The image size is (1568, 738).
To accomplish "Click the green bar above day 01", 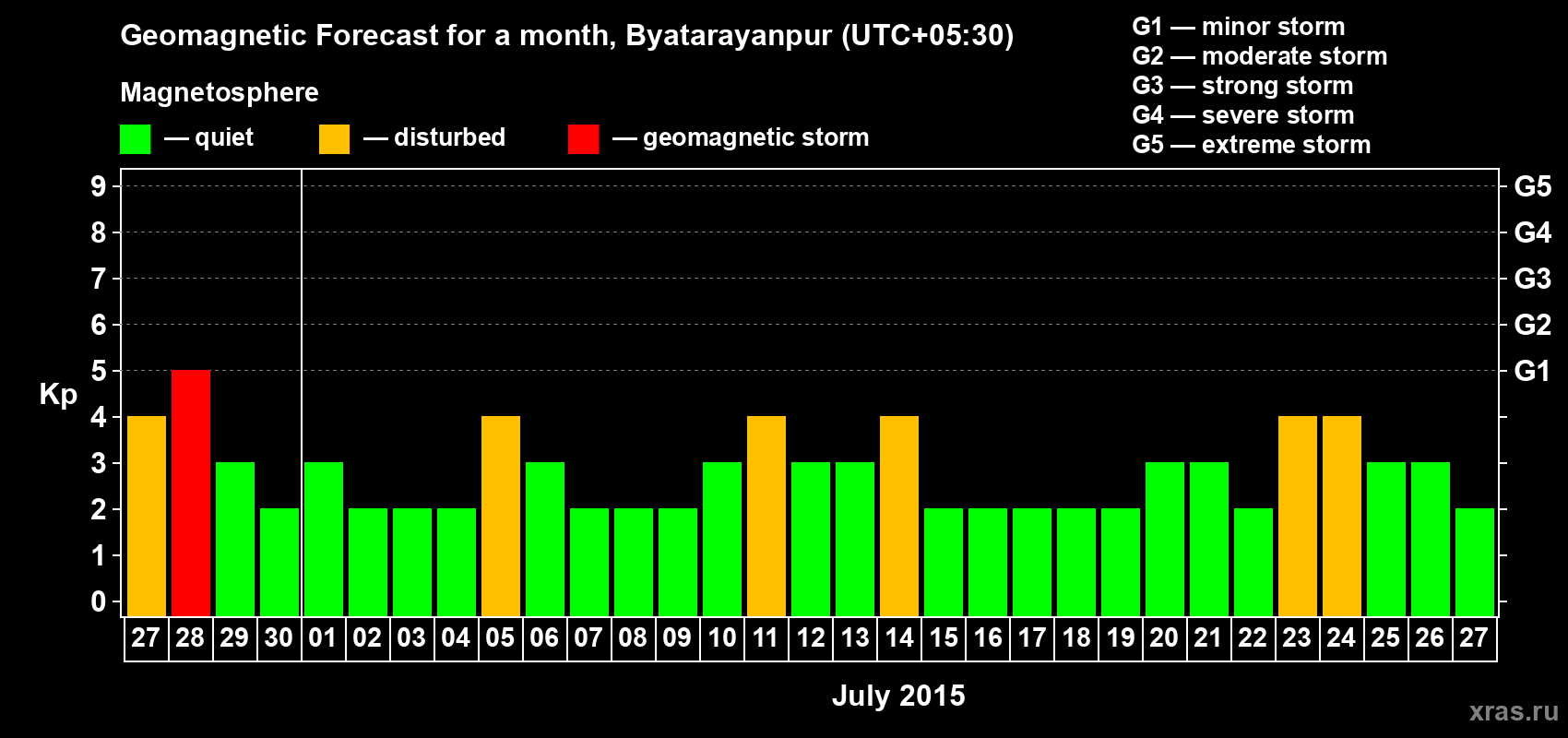I will coord(324,540).
